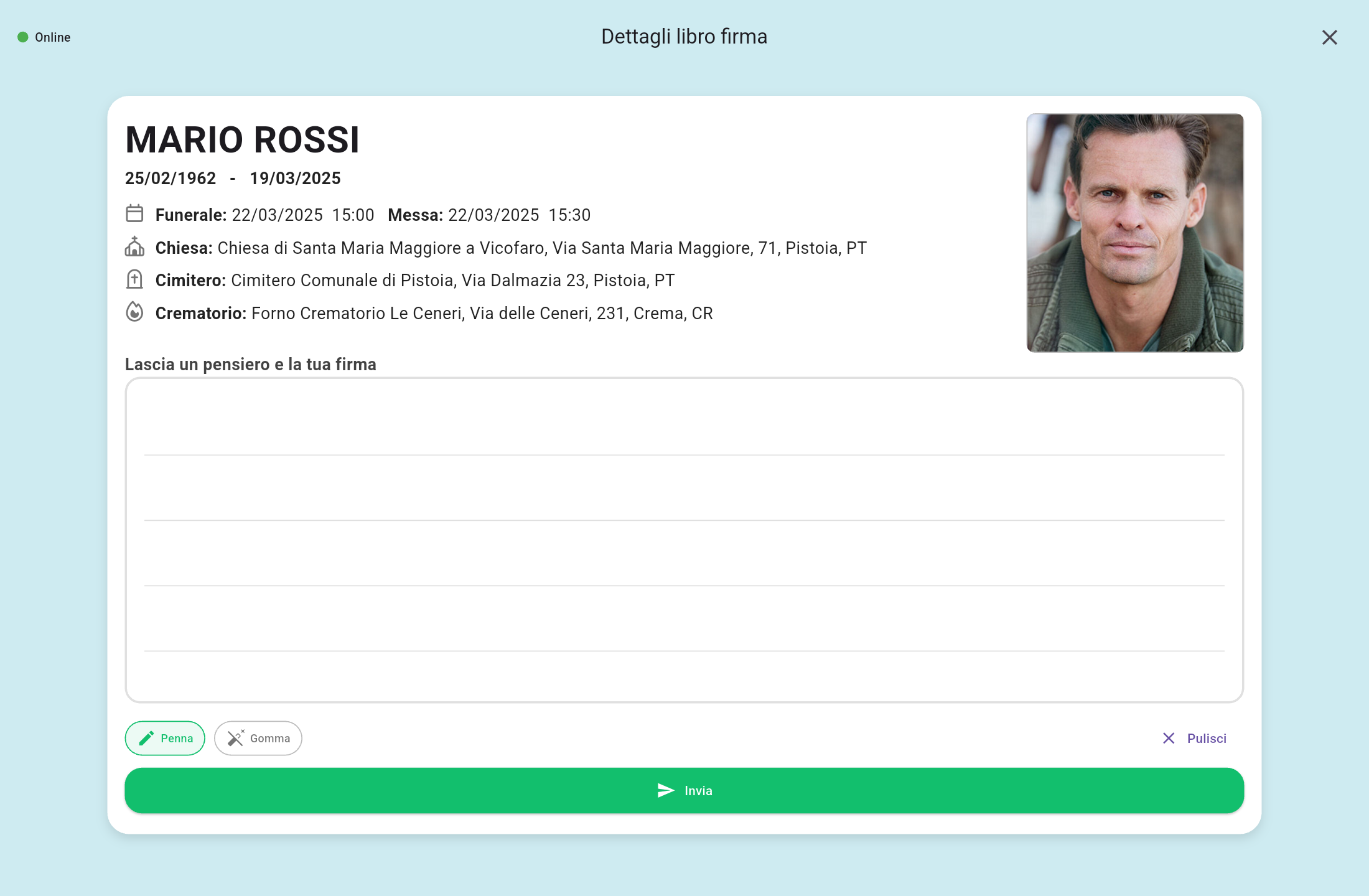The width and height of the screenshot is (1369, 896).
Task: Click the tombstone icon beside Cimitero
Action: 134,279
